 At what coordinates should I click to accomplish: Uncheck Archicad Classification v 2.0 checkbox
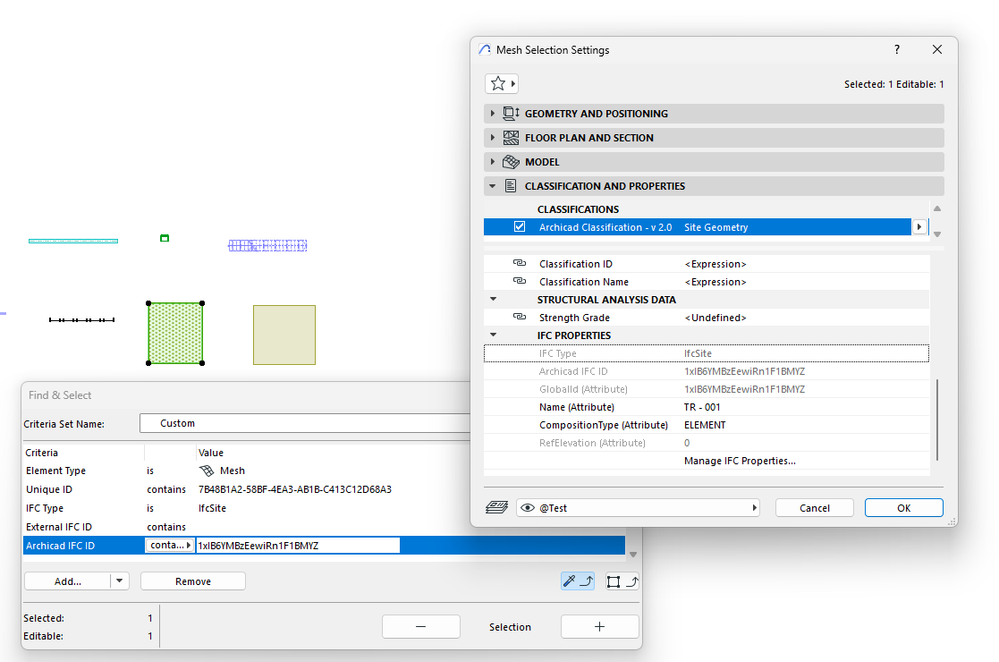point(519,227)
